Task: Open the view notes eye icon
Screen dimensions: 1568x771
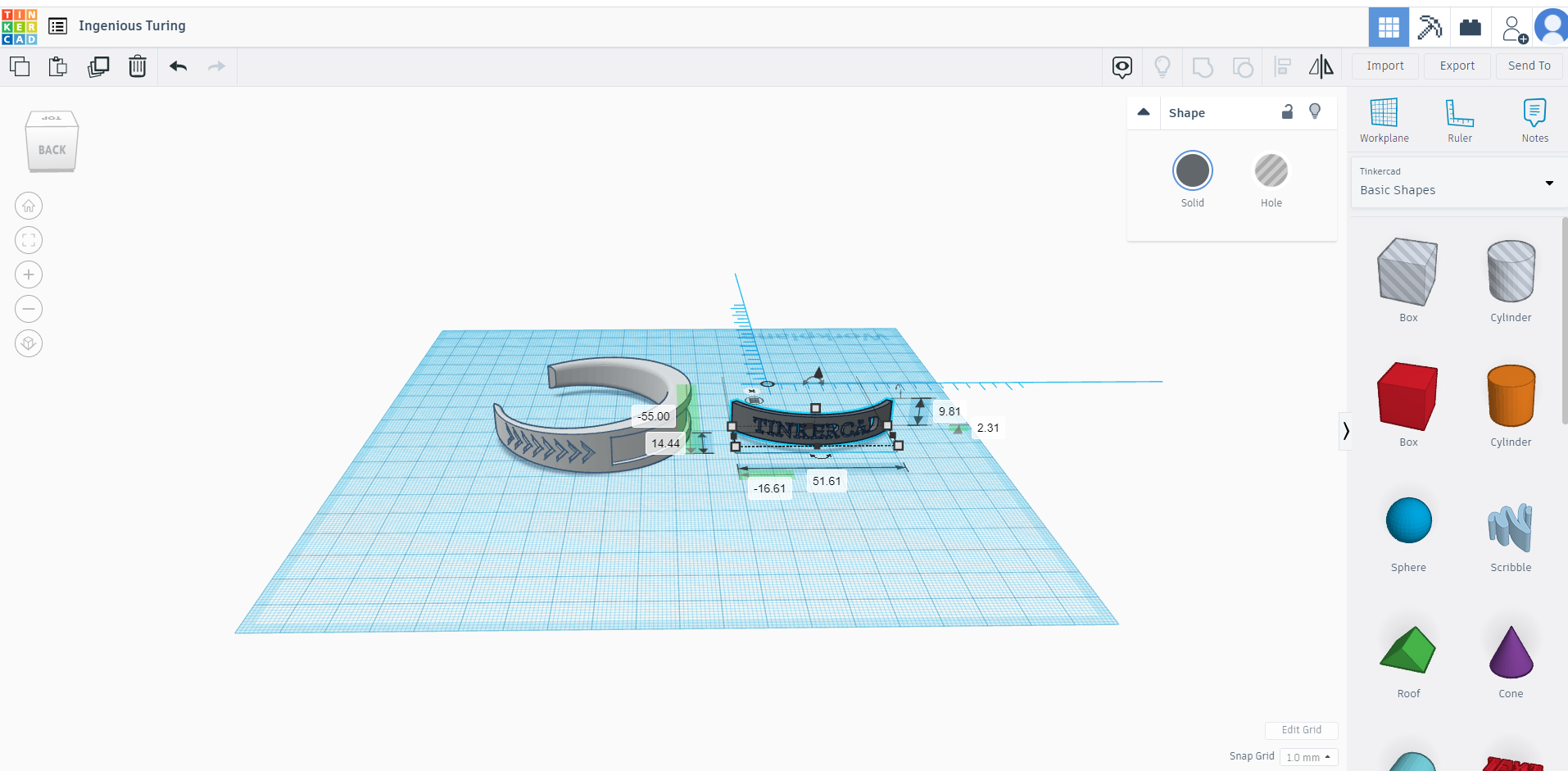Action: (1122, 66)
